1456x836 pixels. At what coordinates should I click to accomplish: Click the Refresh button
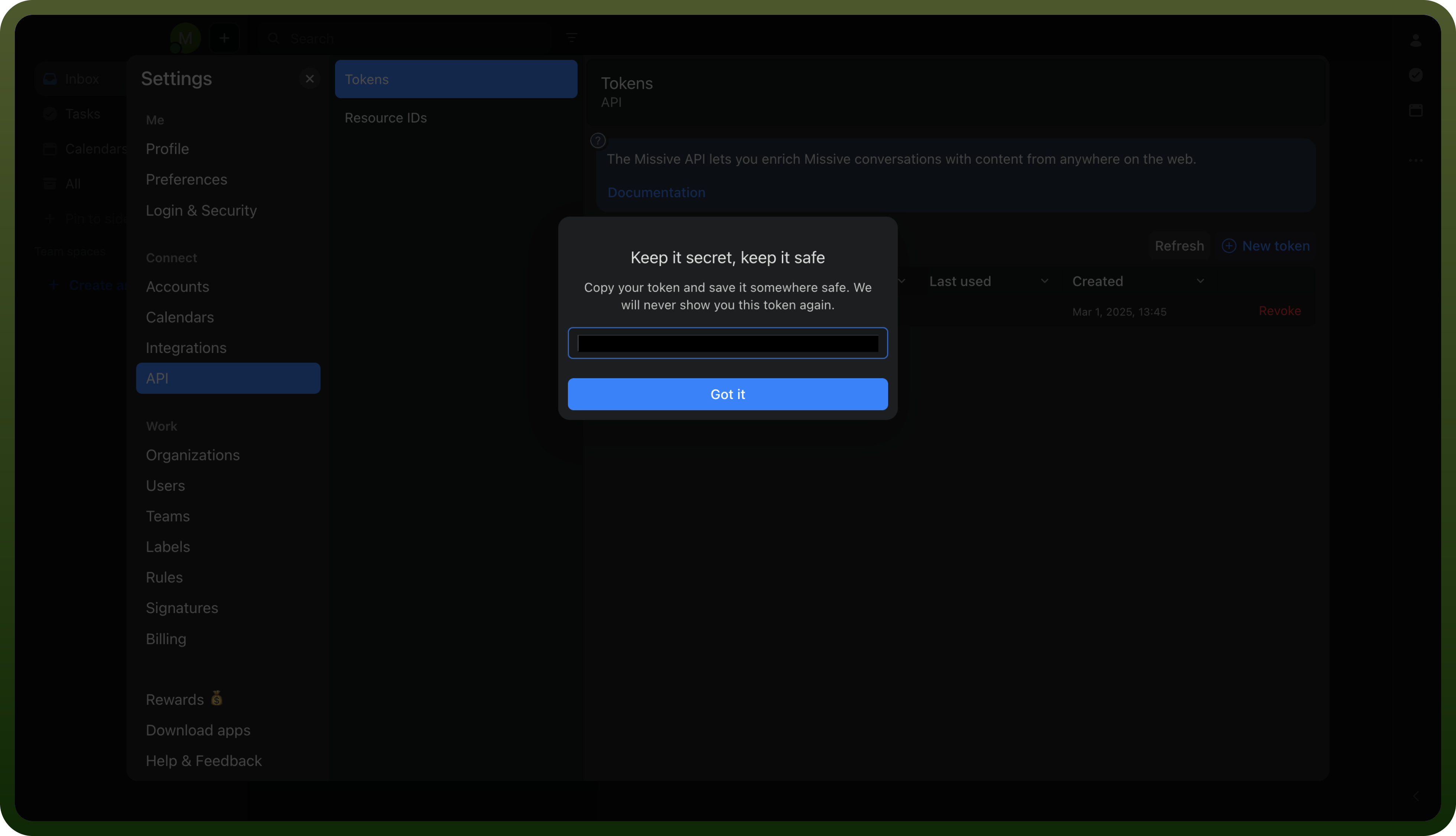point(1179,246)
